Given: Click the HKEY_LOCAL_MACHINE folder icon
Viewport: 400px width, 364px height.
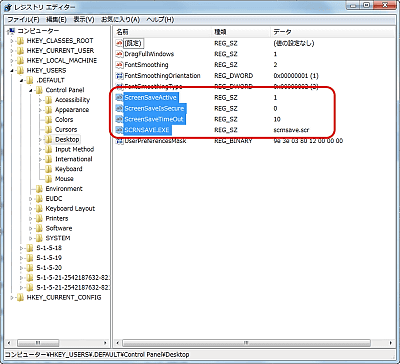Looking at the screenshot, I should [x=20, y=61].
